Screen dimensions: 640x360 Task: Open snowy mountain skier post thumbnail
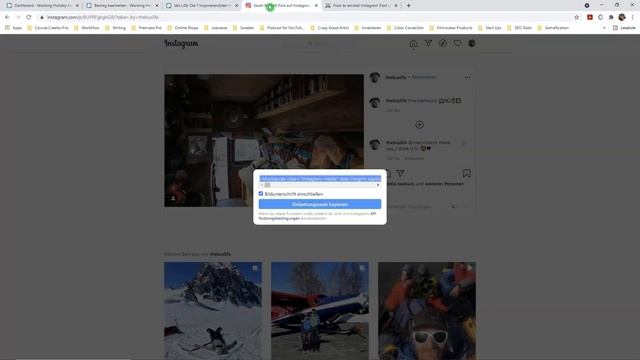213,311
